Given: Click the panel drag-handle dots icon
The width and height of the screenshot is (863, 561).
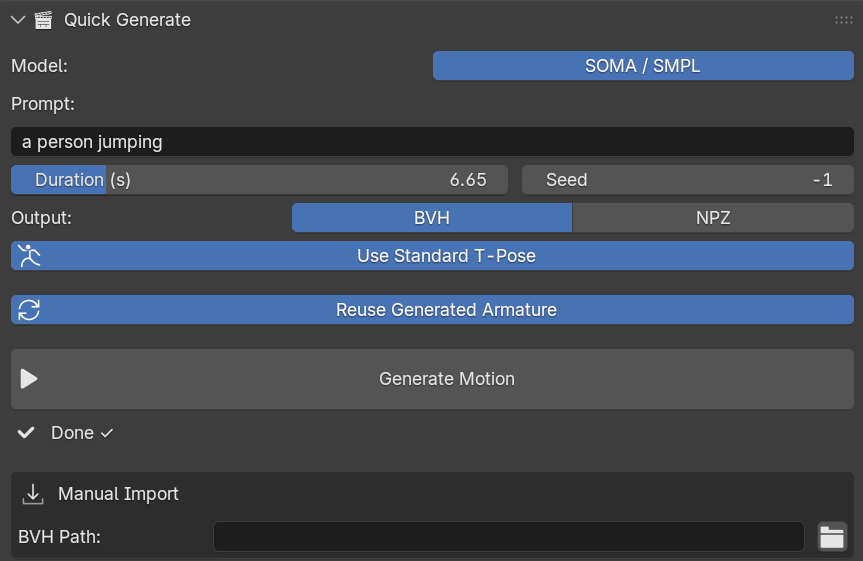Looking at the screenshot, I should click(x=844, y=20).
